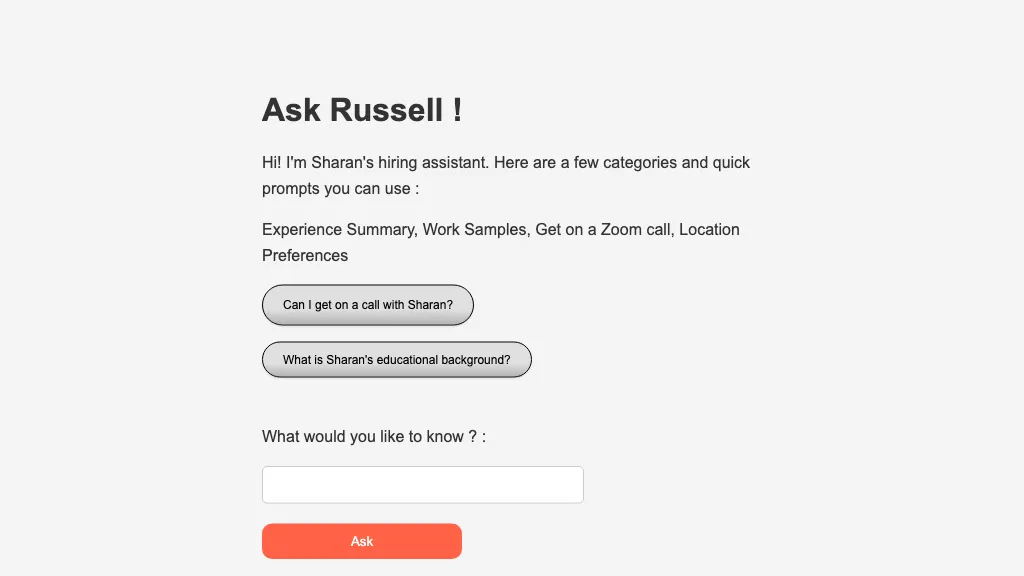1024x576 pixels.
Task: Click inside the question input field
Action: pos(422,484)
